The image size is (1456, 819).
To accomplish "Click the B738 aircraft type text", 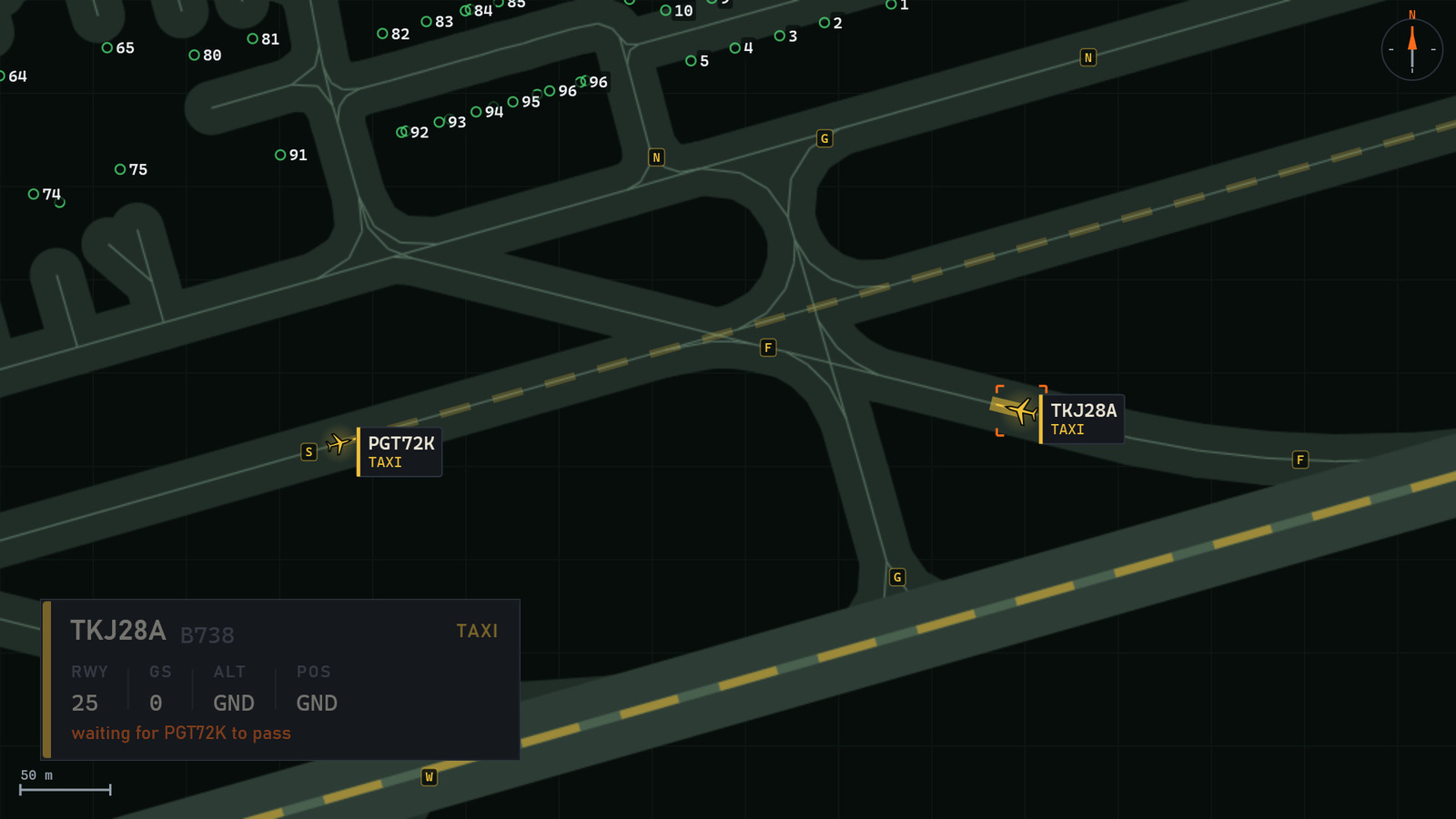I will tap(207, 635).
